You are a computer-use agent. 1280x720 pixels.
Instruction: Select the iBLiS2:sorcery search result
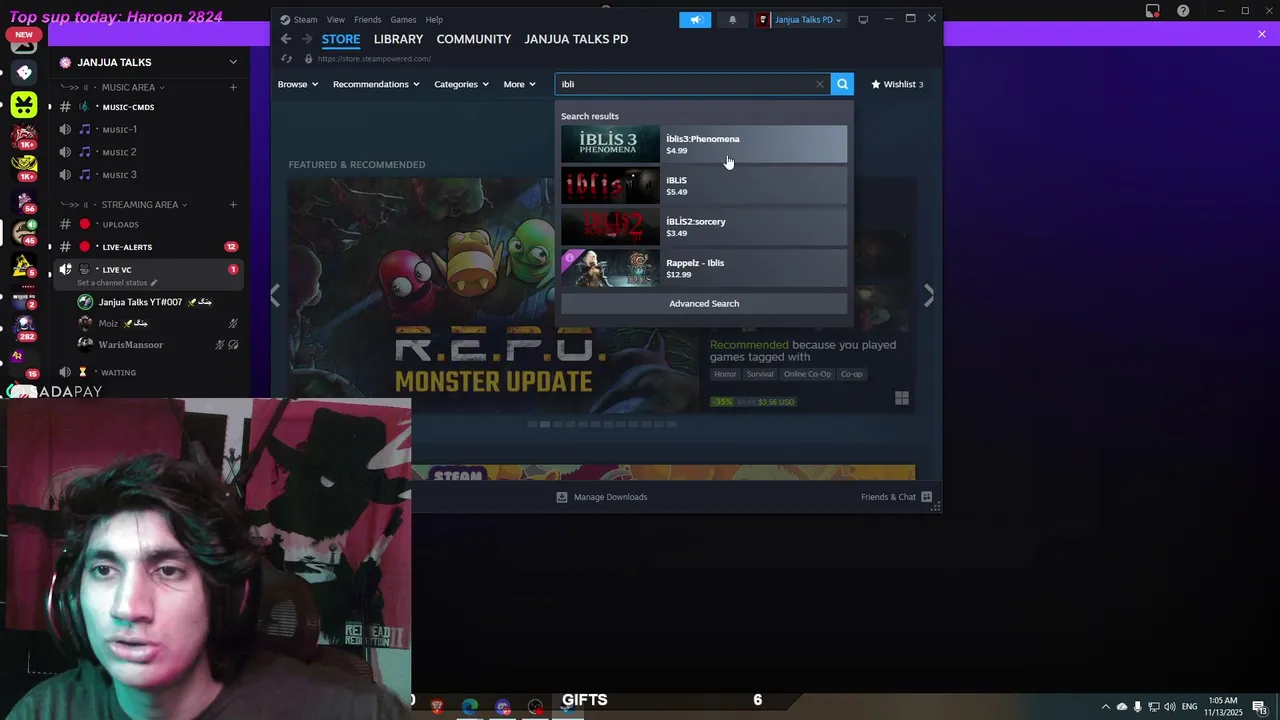[x=704, y=227]
